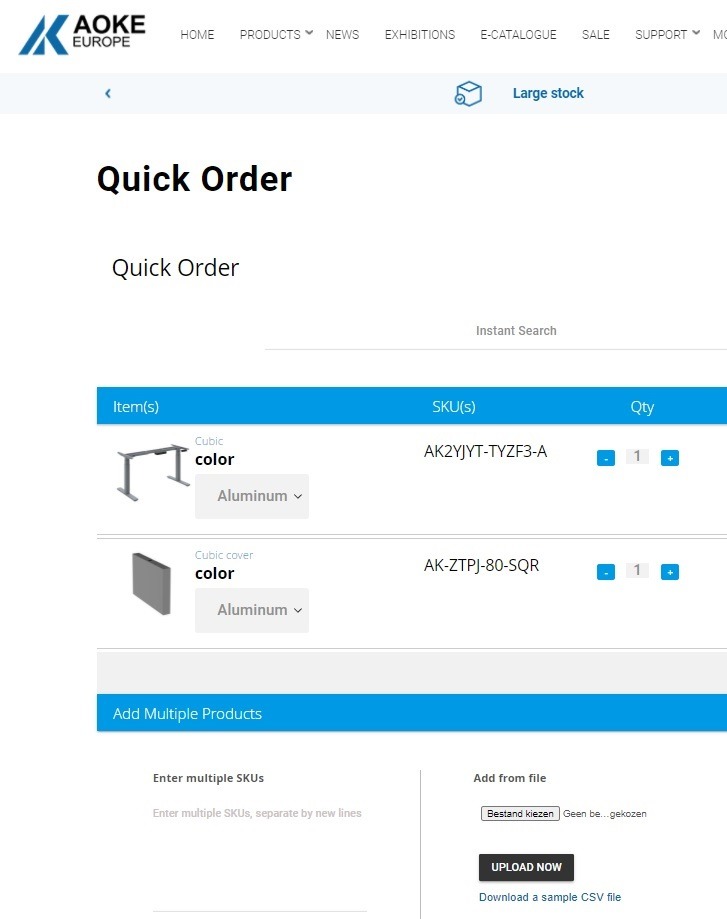Open the E-Catalogue menu item
The image size is (727, 919).
tap(518, 35)
